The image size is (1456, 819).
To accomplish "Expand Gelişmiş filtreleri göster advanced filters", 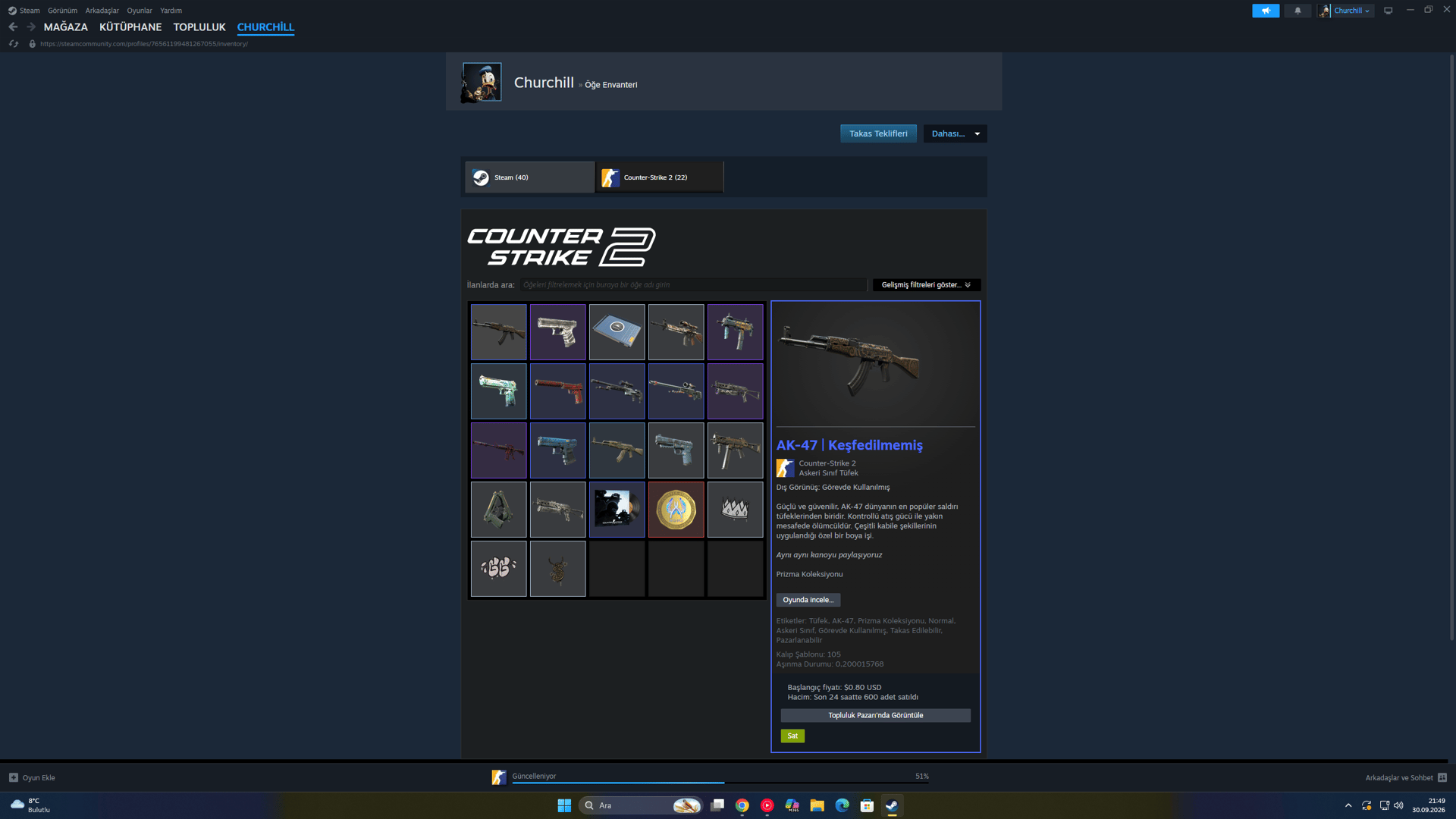I will point(926,285).
